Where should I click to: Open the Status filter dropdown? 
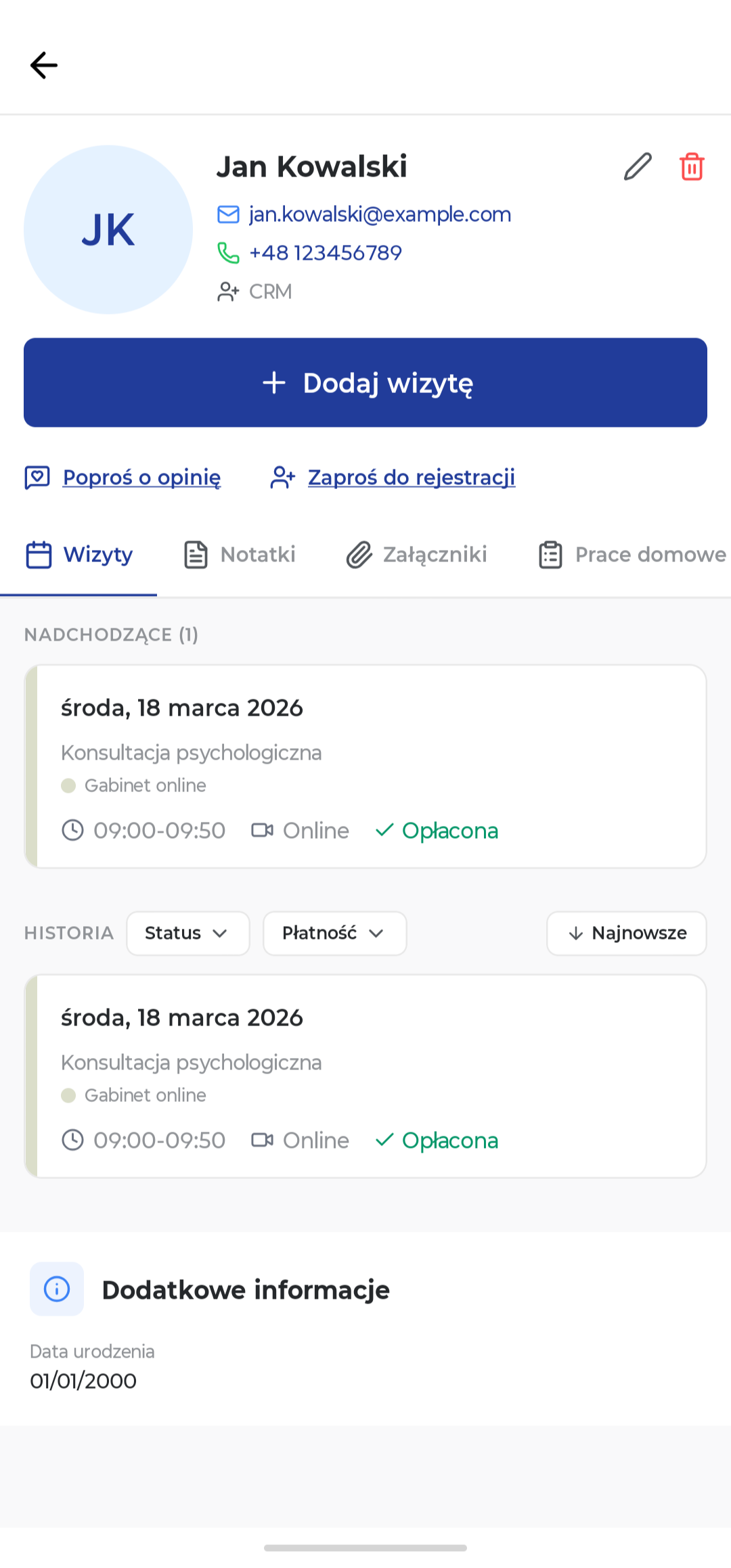[188, 933]
